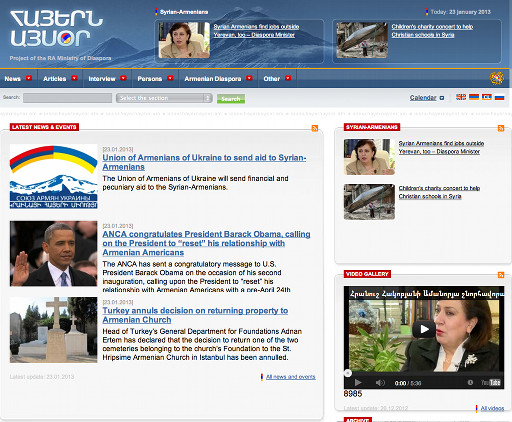The width and height of the screenshot is (512, 422).
Task: Mute the video using speaker icon
Action: pos(380,383)
